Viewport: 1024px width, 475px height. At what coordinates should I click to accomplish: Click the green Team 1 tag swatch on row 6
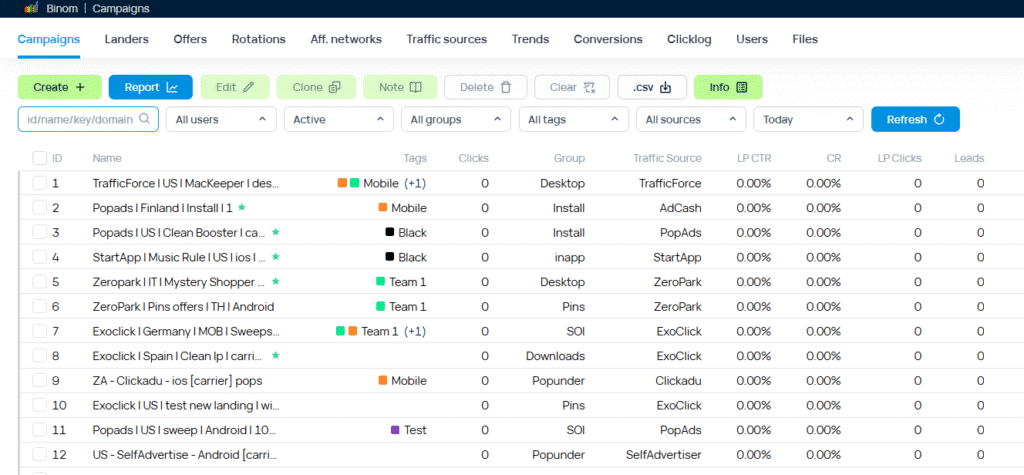381,306
